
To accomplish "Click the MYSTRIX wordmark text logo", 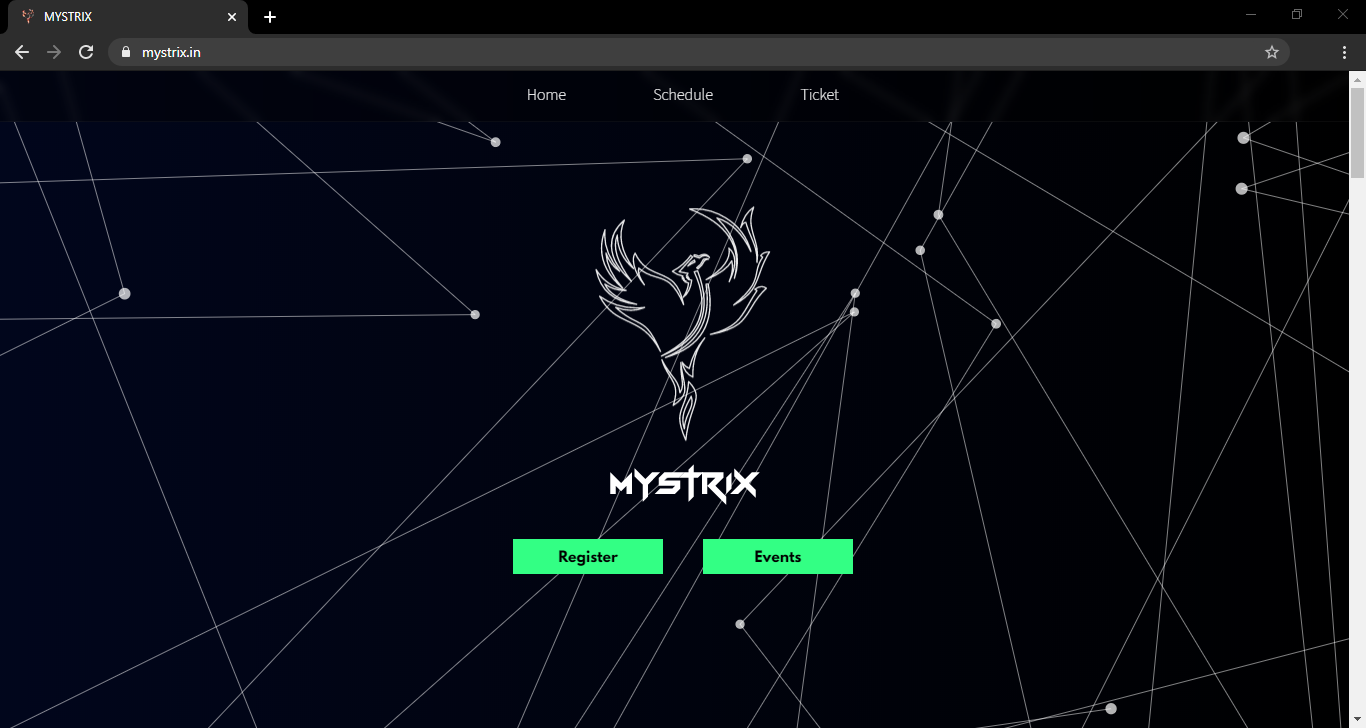I will 683,485.
